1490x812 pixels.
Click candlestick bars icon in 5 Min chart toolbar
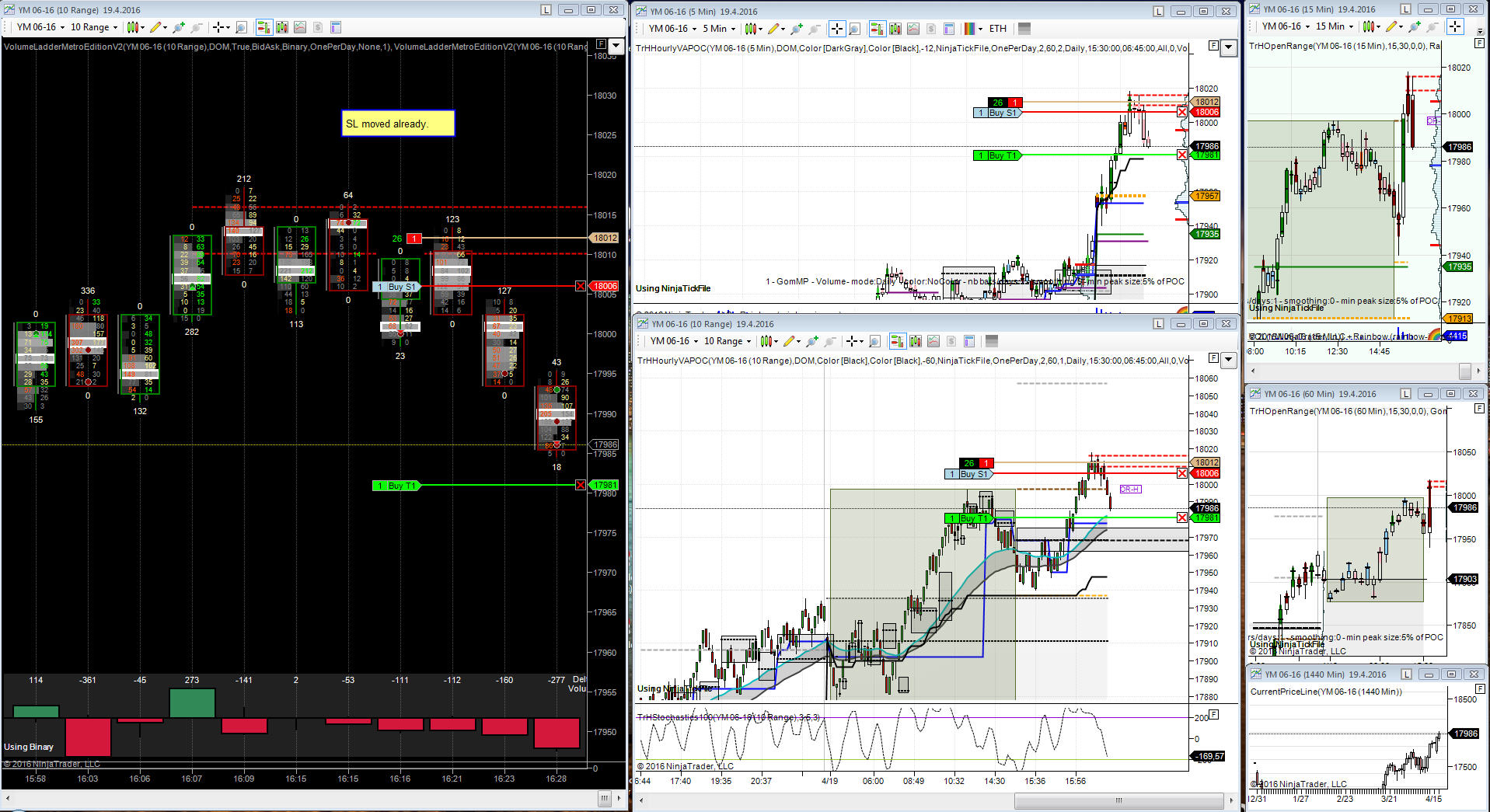pyautogui.click(x=895, y=29)
